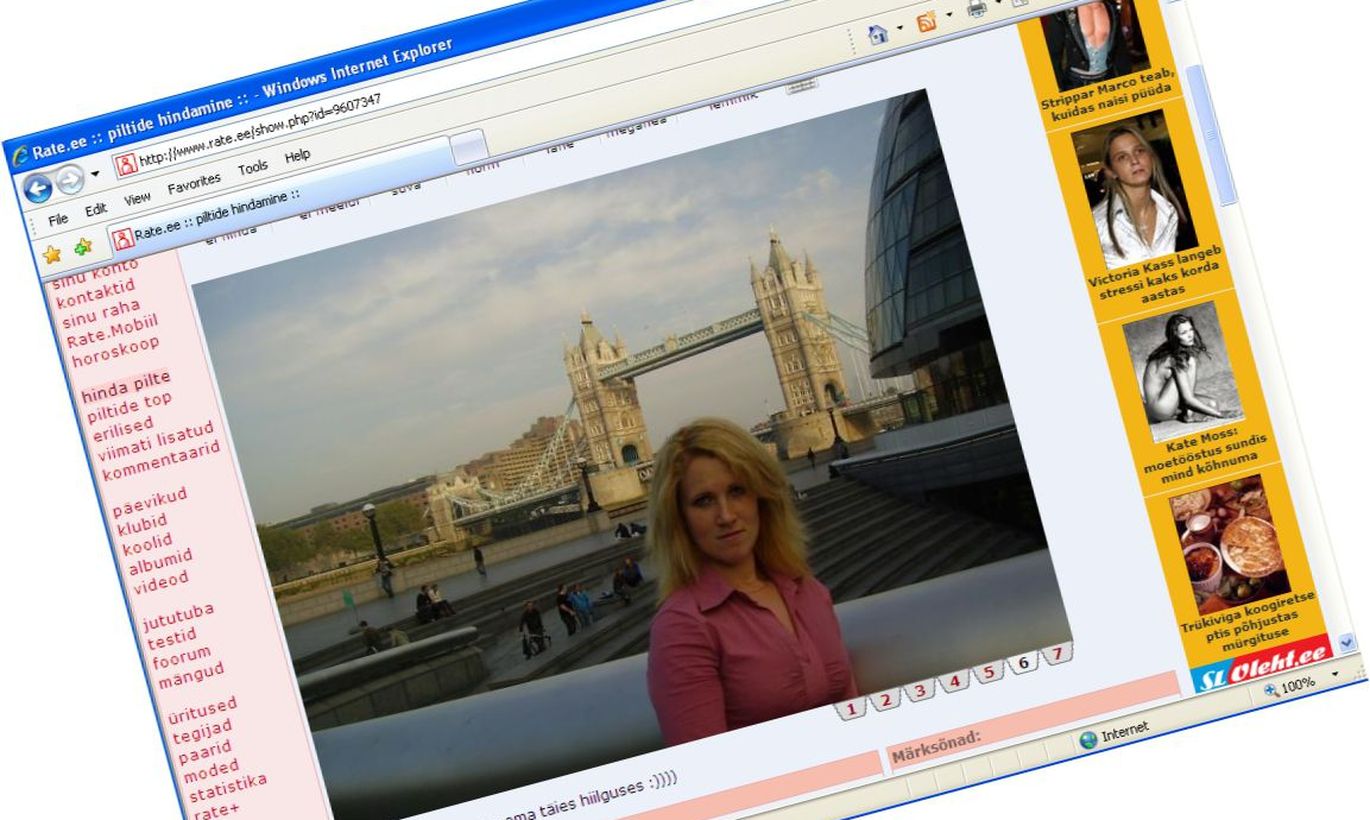Open the 'sinu raha' sidebar link
This screenshot has width=1370, height=820.
pos(101,314)
